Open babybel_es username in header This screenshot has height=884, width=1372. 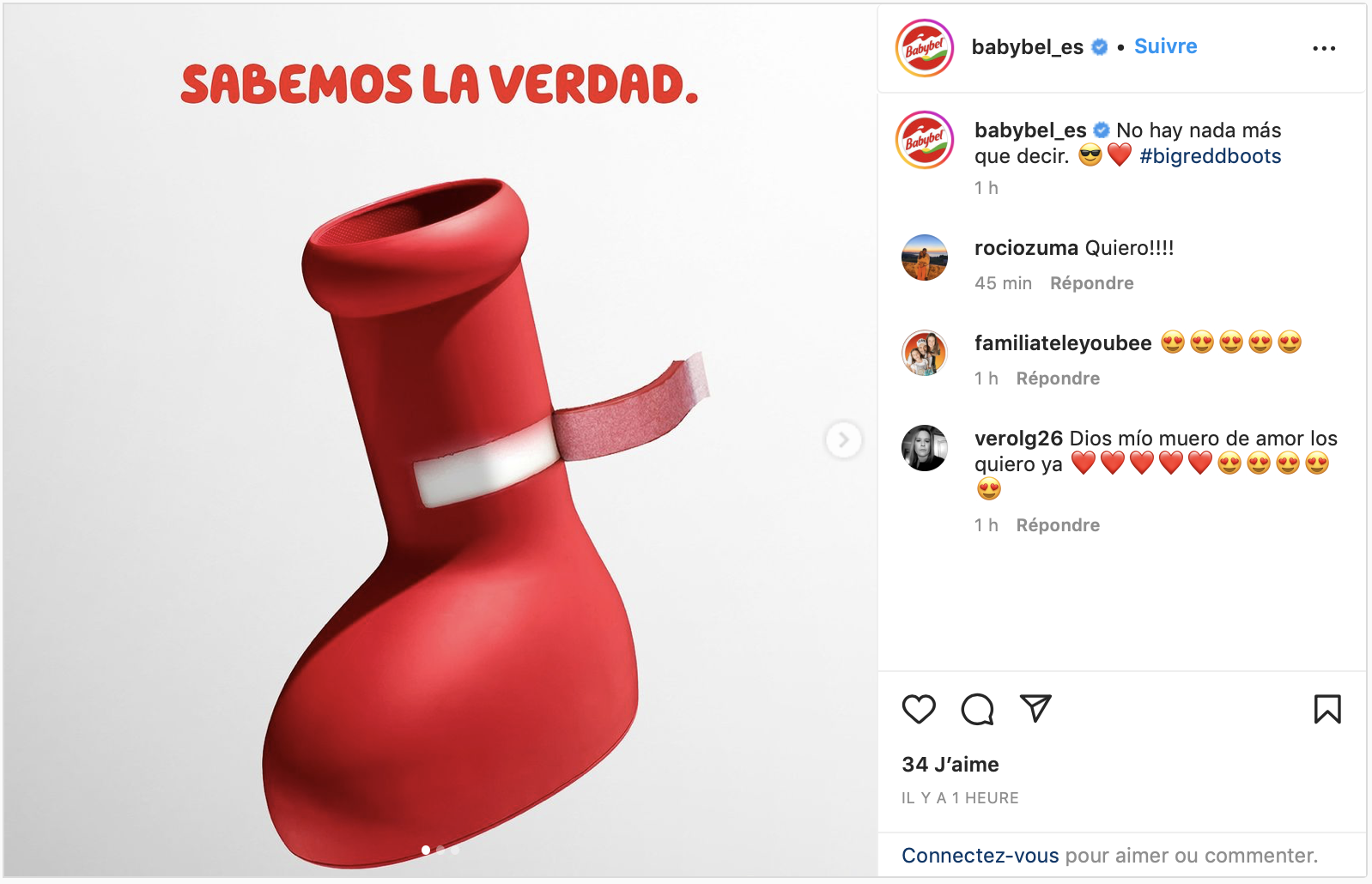[1027, 47]
